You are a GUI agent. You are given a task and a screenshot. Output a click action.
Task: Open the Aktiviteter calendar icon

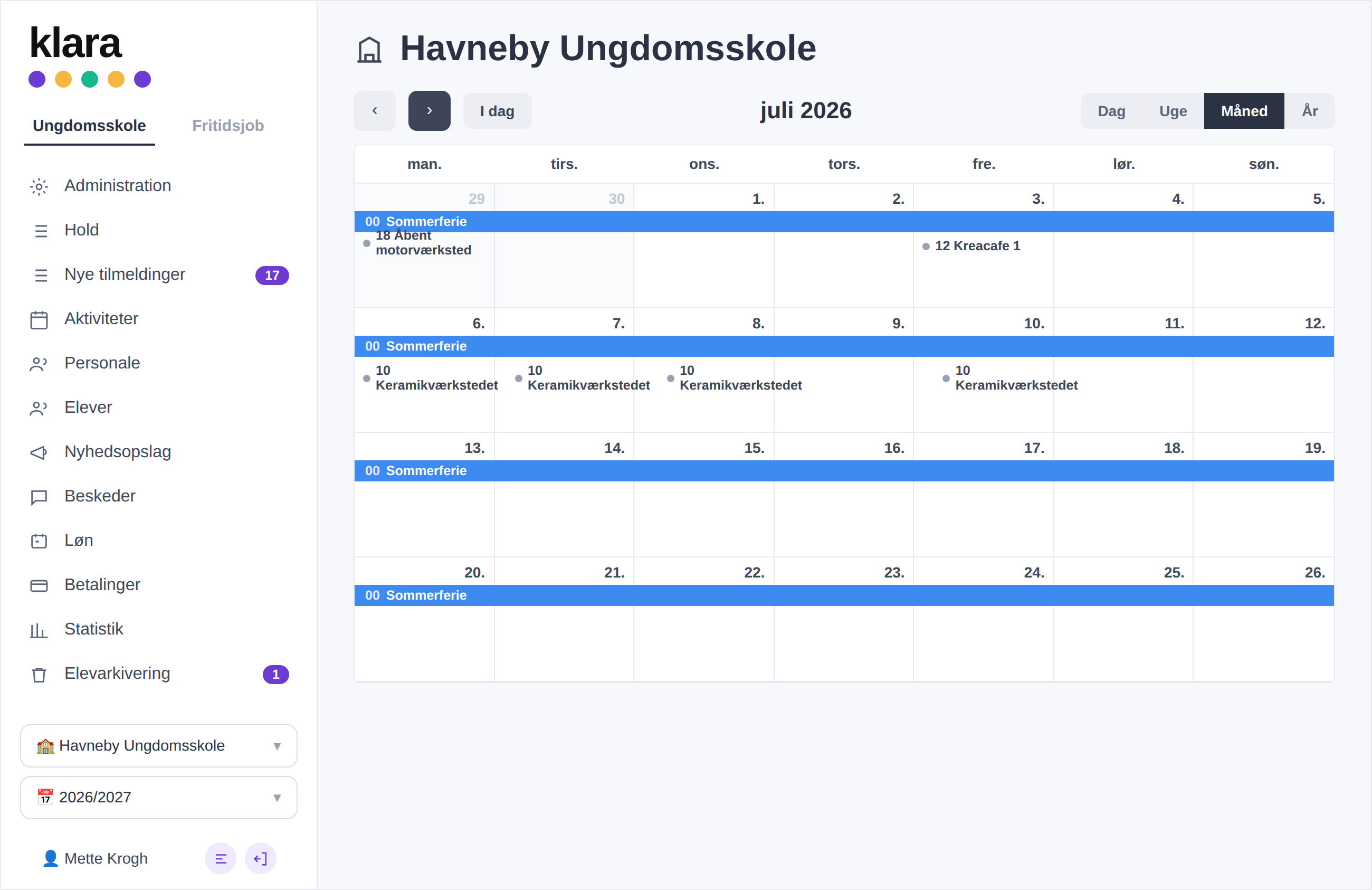[39, 319]
